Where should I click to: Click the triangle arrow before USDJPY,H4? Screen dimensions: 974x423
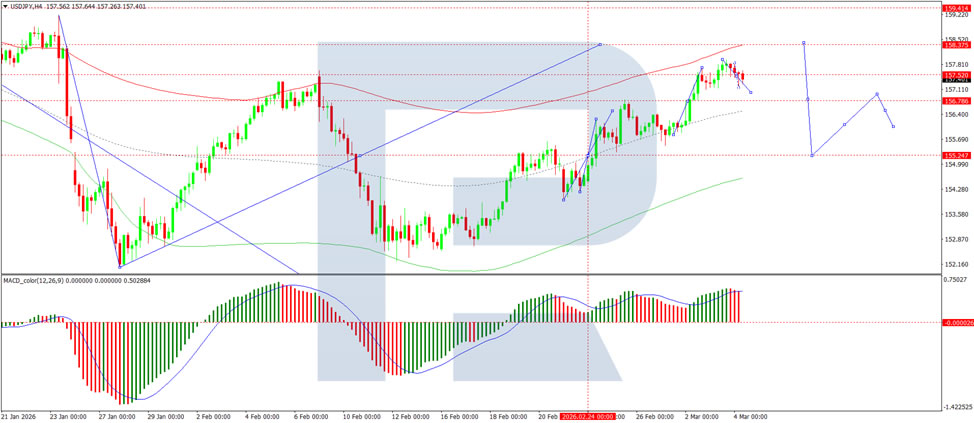(x=4, y=6)
